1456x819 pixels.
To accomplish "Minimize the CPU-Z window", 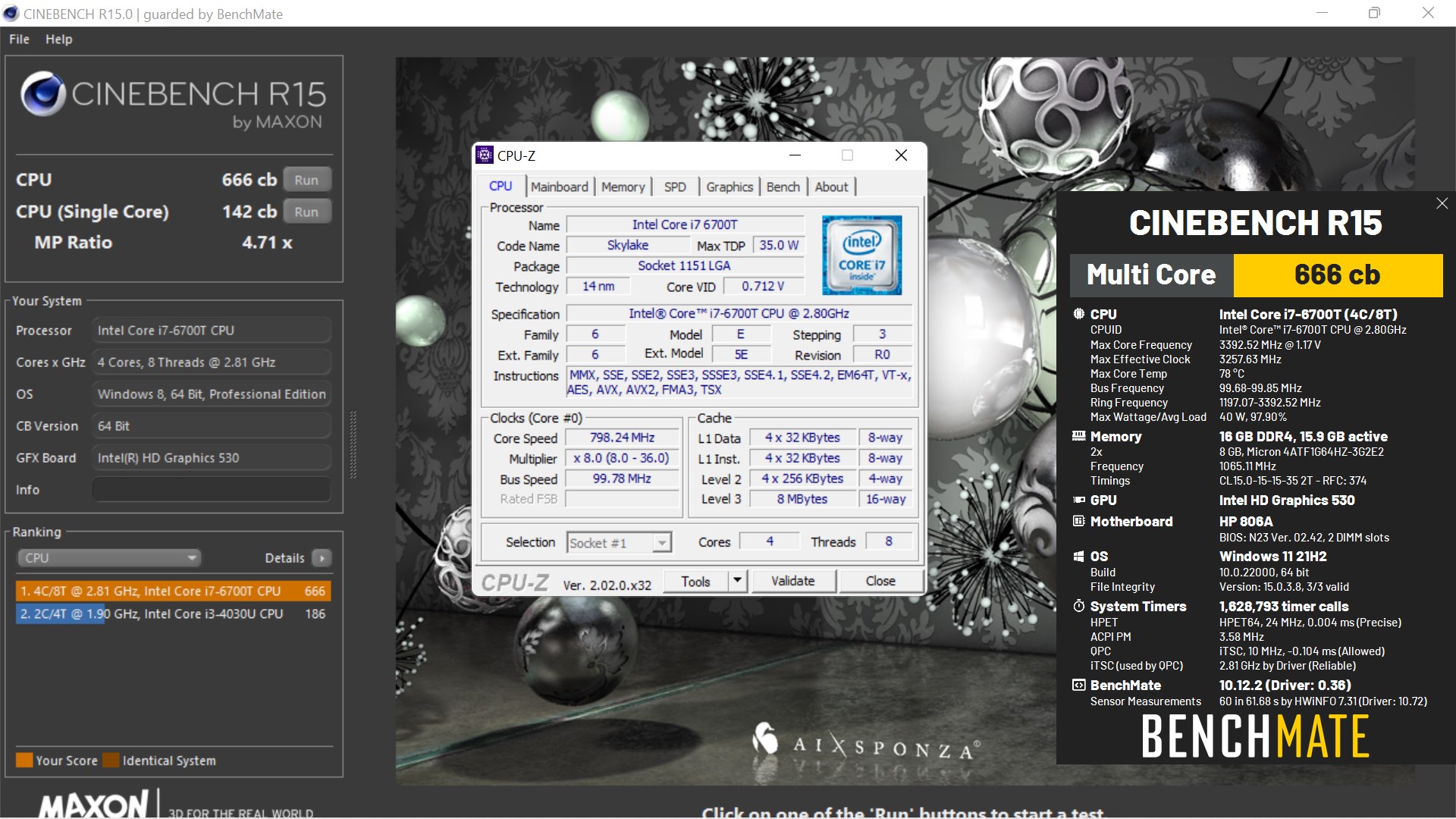I will click(x=795, y=155).
